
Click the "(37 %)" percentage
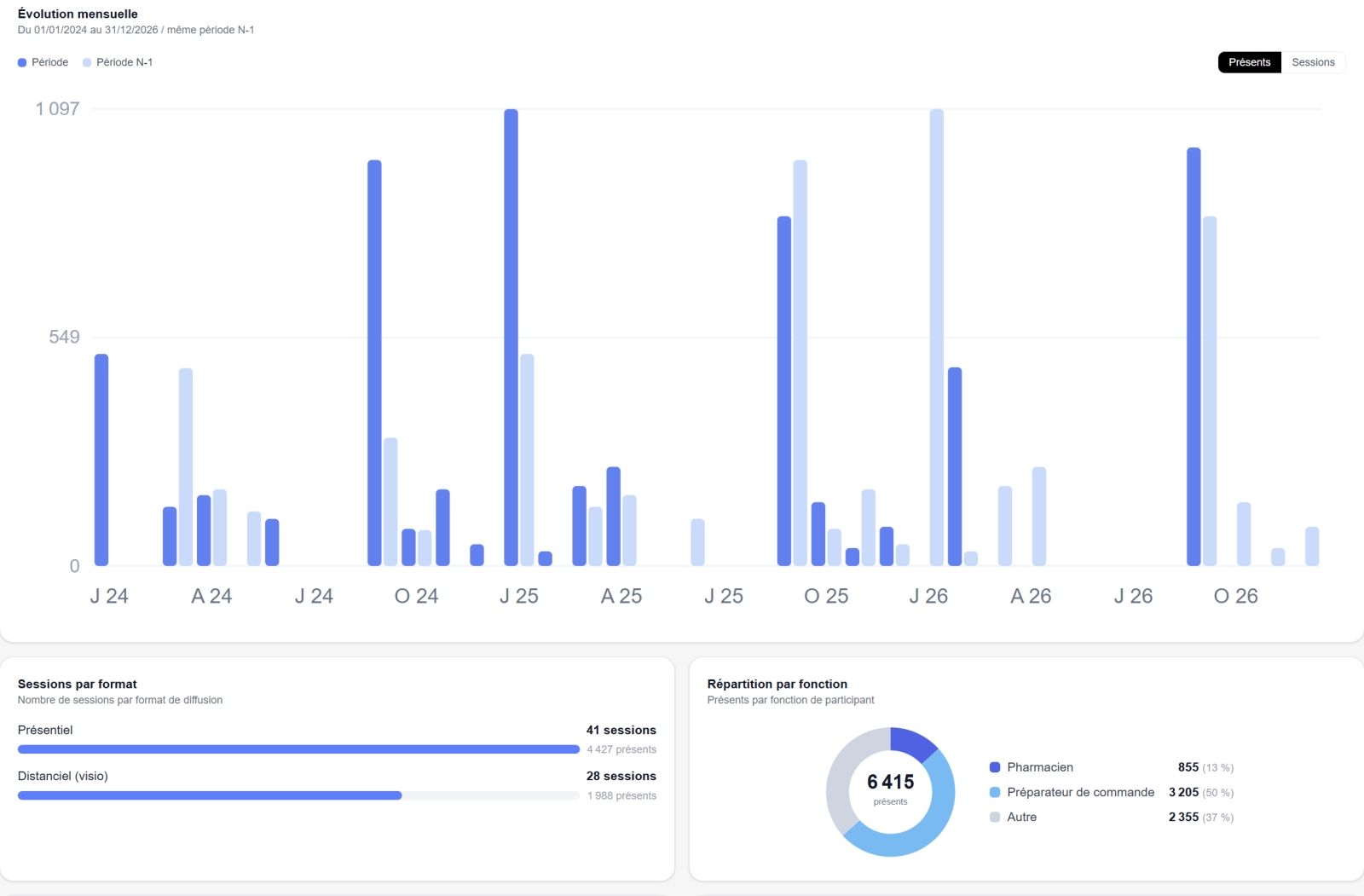pos(1218,818)
